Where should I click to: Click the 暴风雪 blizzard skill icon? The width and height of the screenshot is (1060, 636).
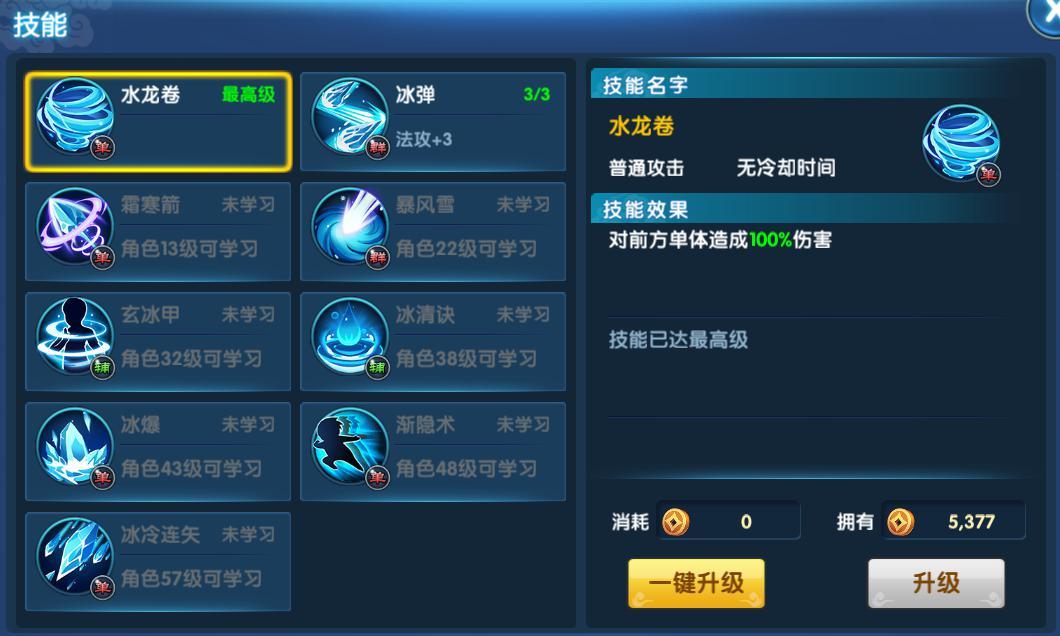350,227
